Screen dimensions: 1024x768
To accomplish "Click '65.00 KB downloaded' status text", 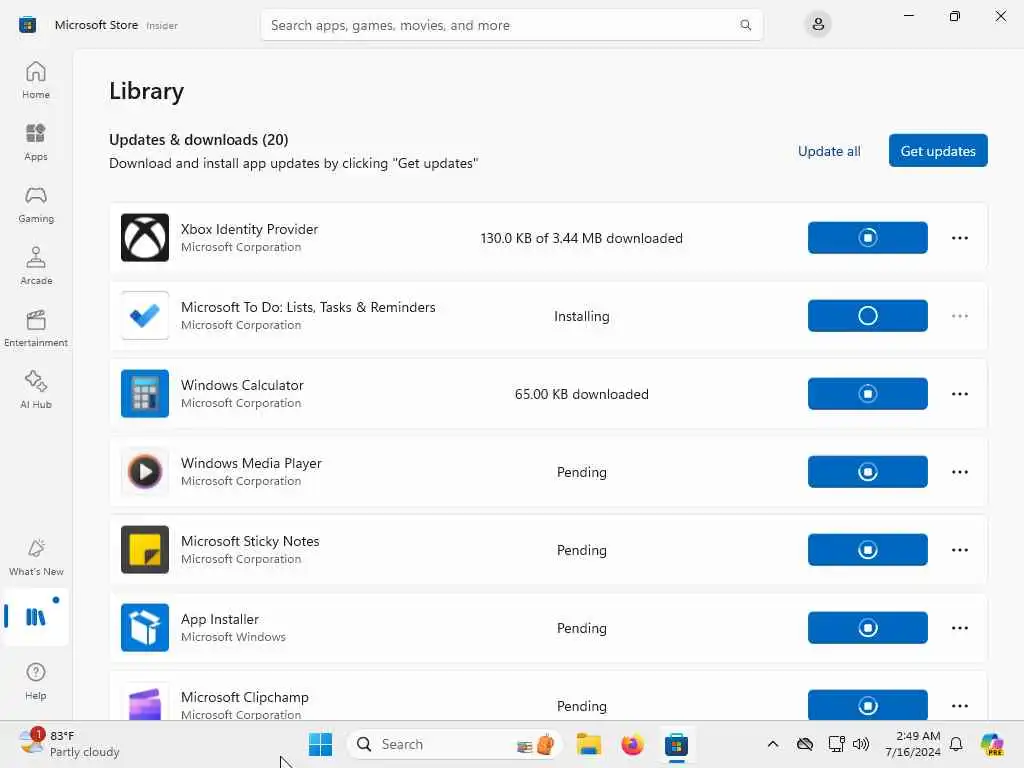I will pos(581,394).
